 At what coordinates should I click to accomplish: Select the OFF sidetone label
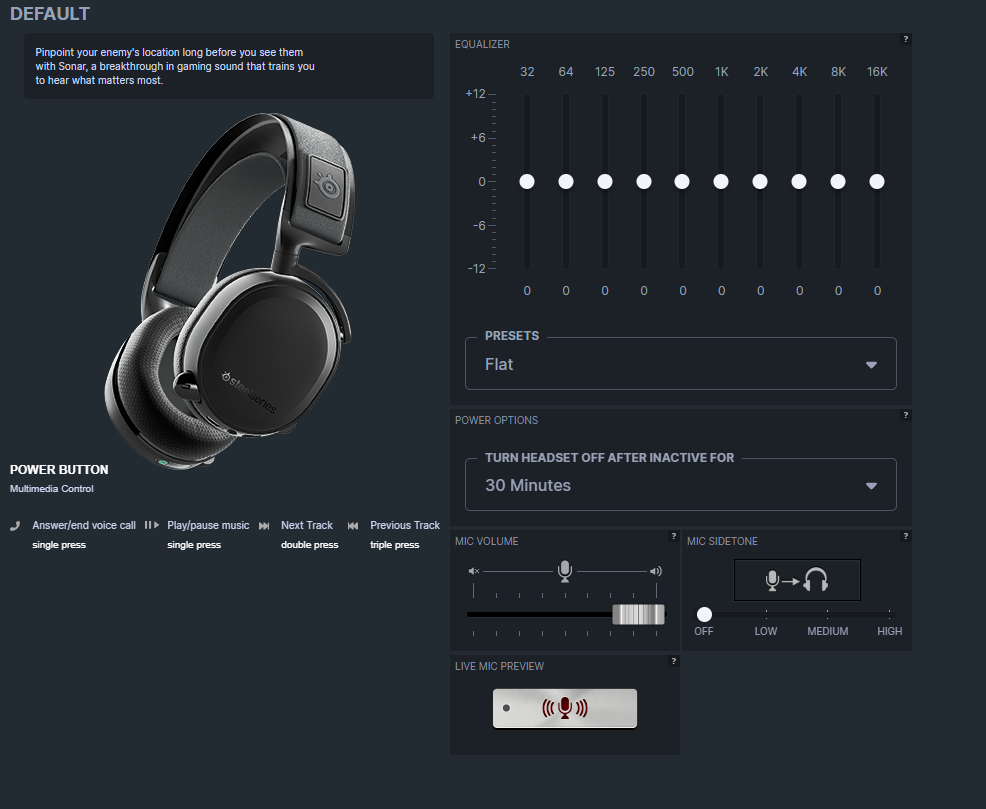point(704,631)
